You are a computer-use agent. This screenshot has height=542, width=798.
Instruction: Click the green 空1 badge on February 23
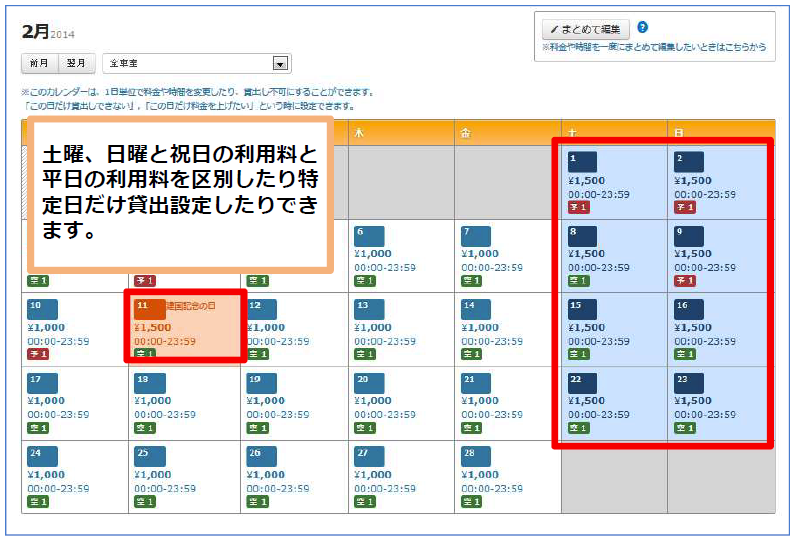683,428
